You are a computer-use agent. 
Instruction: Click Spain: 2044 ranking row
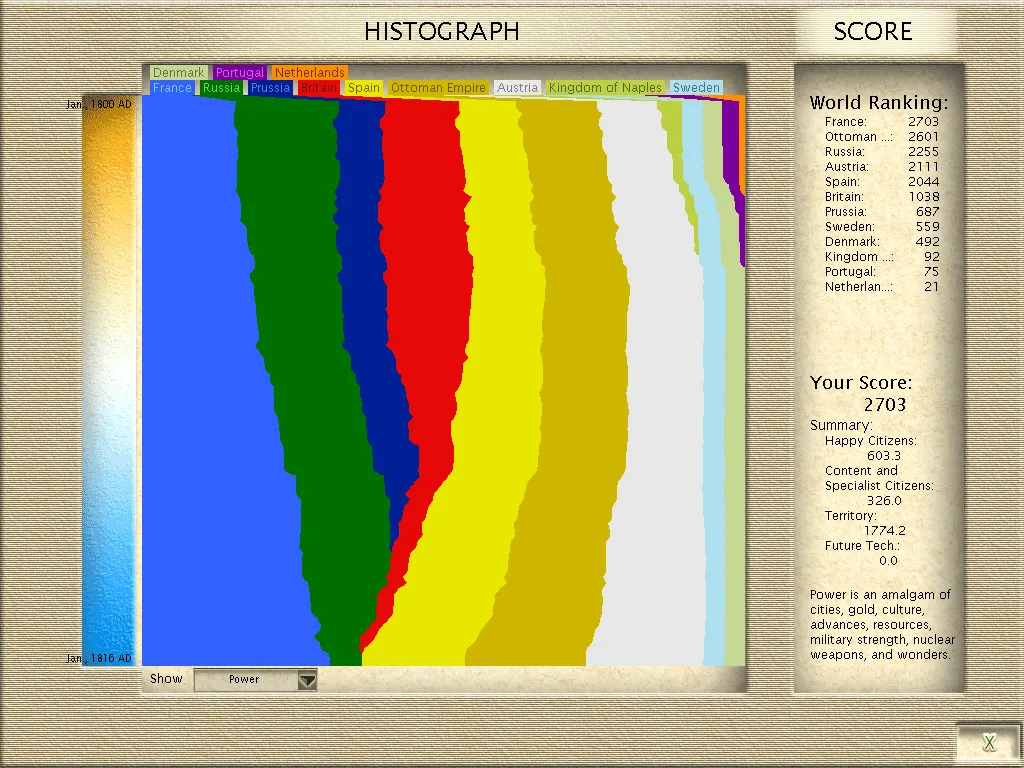coord(882,182)
